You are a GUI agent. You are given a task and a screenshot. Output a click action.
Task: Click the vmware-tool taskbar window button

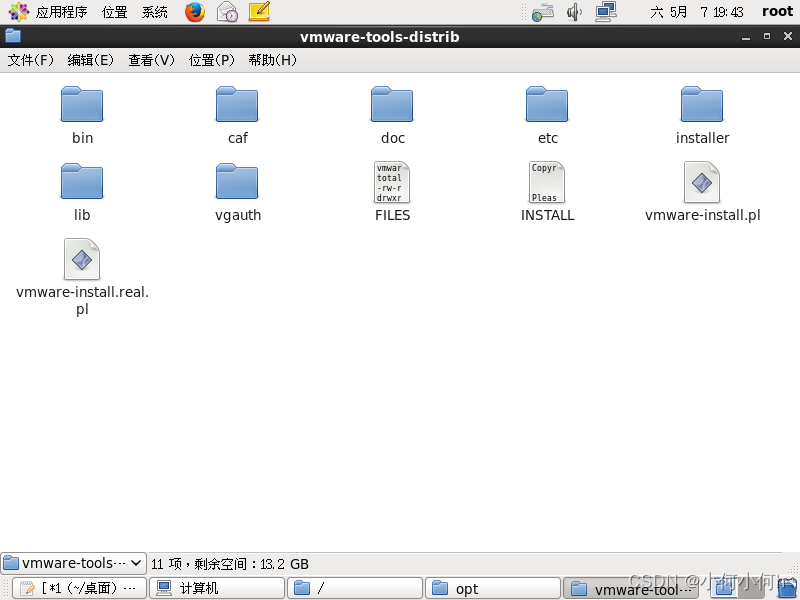(631, 588)
